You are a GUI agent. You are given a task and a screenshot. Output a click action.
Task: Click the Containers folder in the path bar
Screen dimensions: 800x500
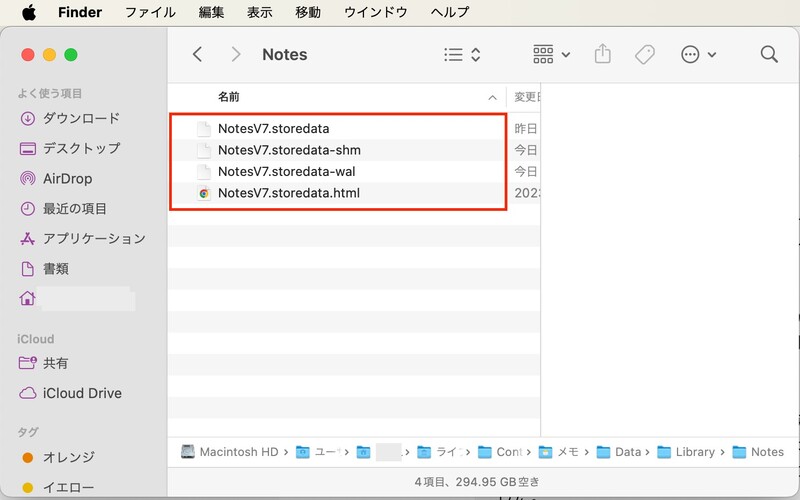500,452
